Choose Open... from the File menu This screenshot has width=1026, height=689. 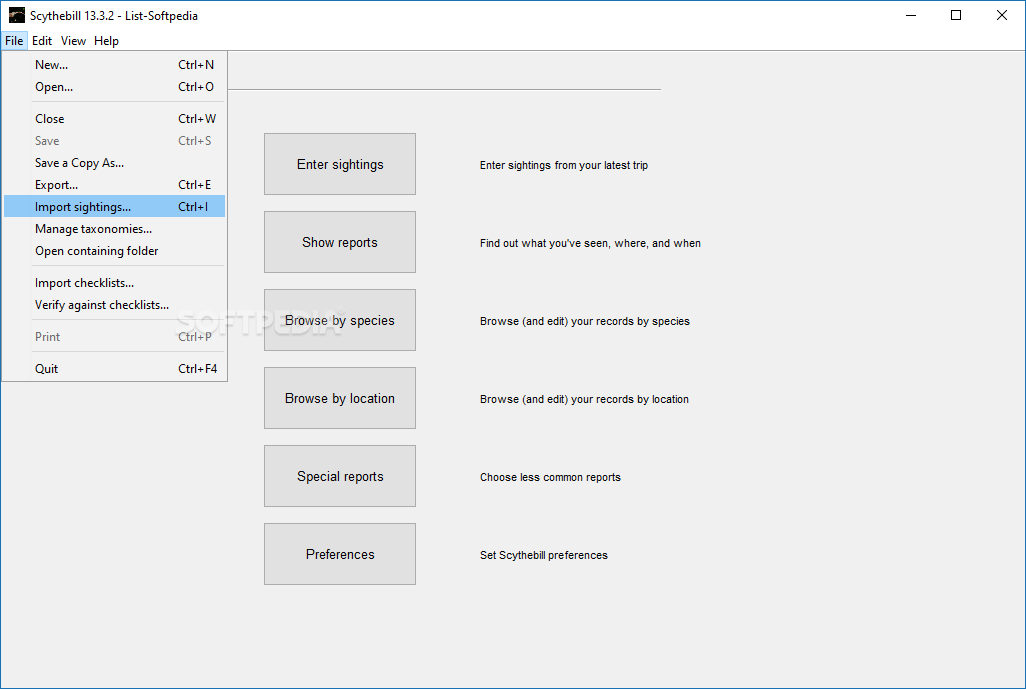click(x=115, y=87)
